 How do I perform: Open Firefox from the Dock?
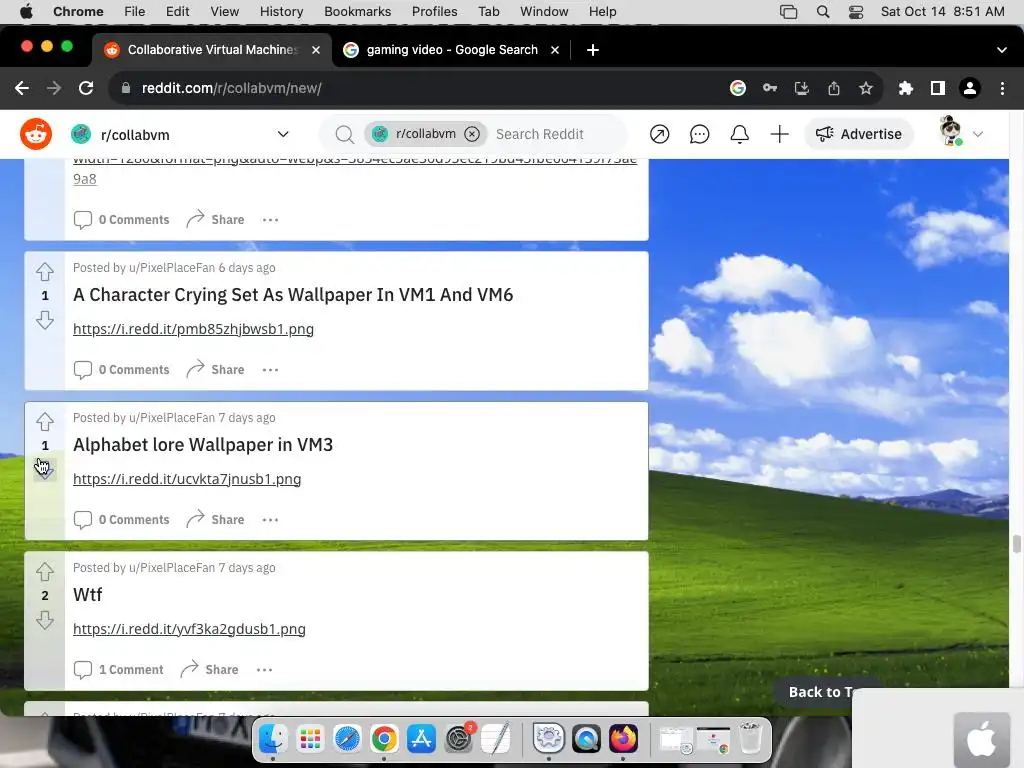click(623, 739)
